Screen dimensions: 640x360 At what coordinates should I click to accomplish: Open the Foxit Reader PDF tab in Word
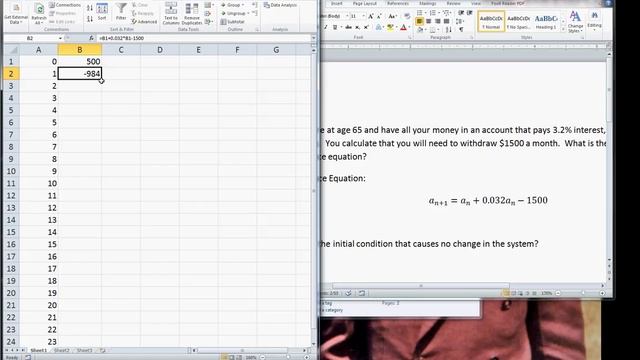tap(507, 4)
